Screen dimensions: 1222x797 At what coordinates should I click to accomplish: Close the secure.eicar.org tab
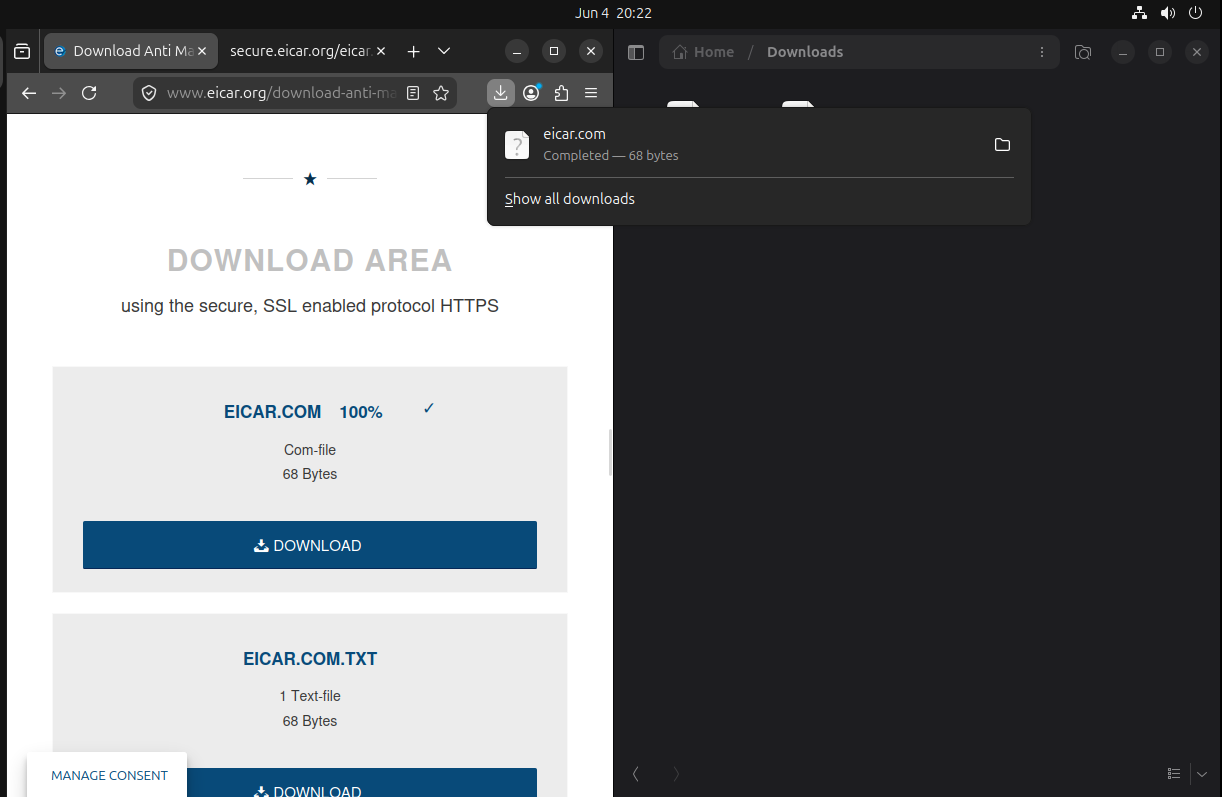pos(381,51)
